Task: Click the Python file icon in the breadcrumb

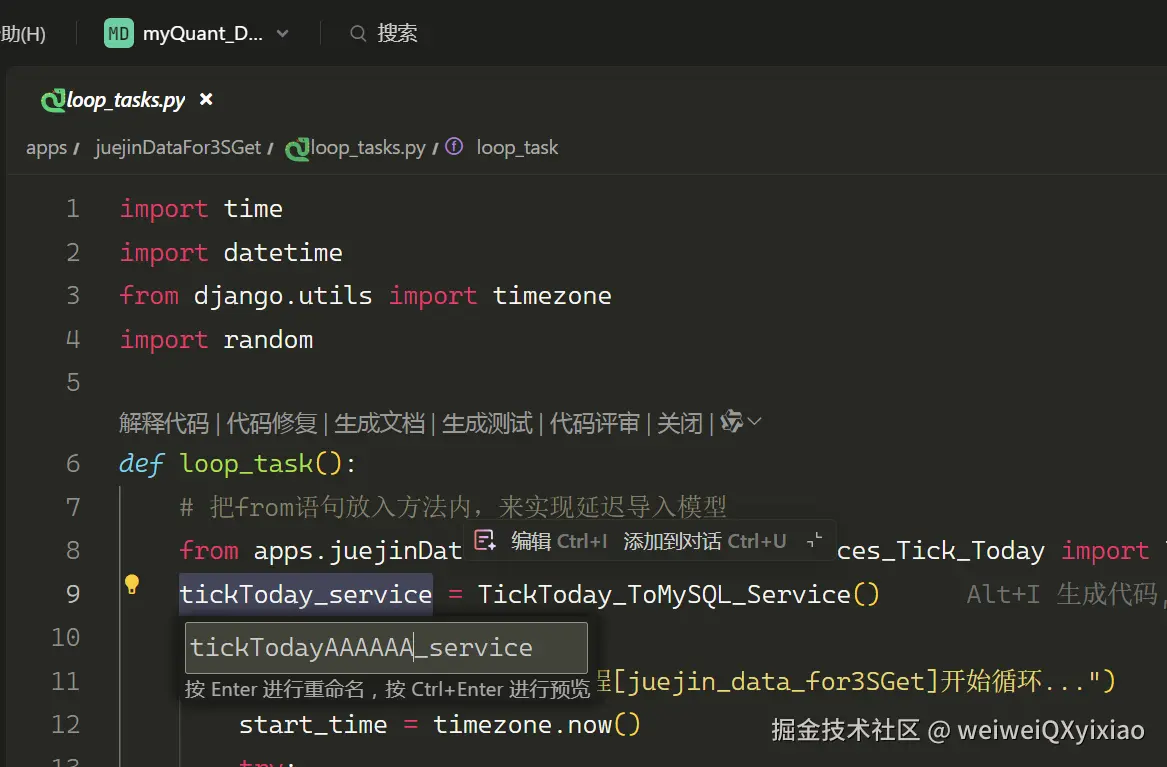Action: tap(296, 149)
